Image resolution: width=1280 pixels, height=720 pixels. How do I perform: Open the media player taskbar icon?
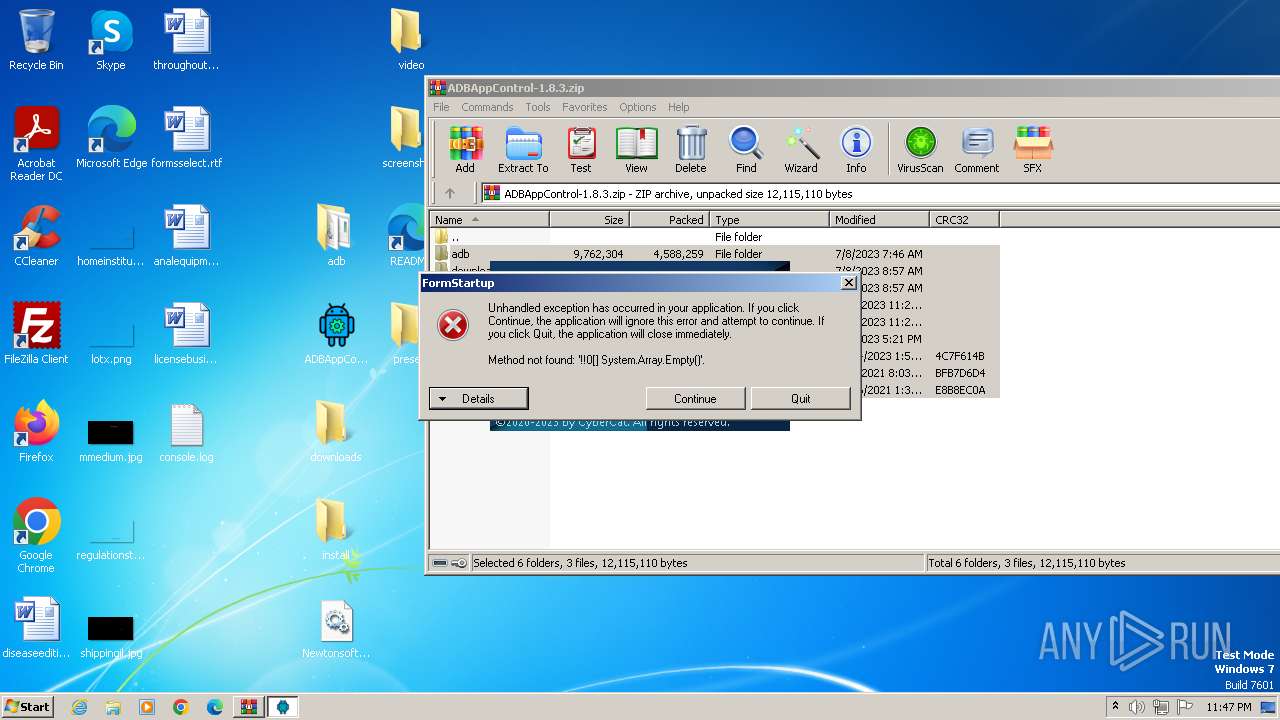click(147, 707)
